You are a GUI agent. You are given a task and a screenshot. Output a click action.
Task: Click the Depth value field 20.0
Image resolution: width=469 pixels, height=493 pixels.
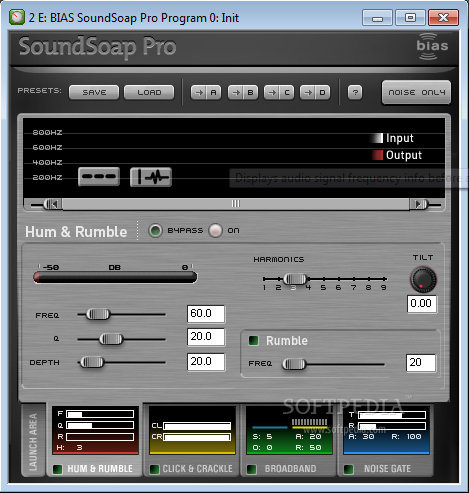(x=206, y=362)
